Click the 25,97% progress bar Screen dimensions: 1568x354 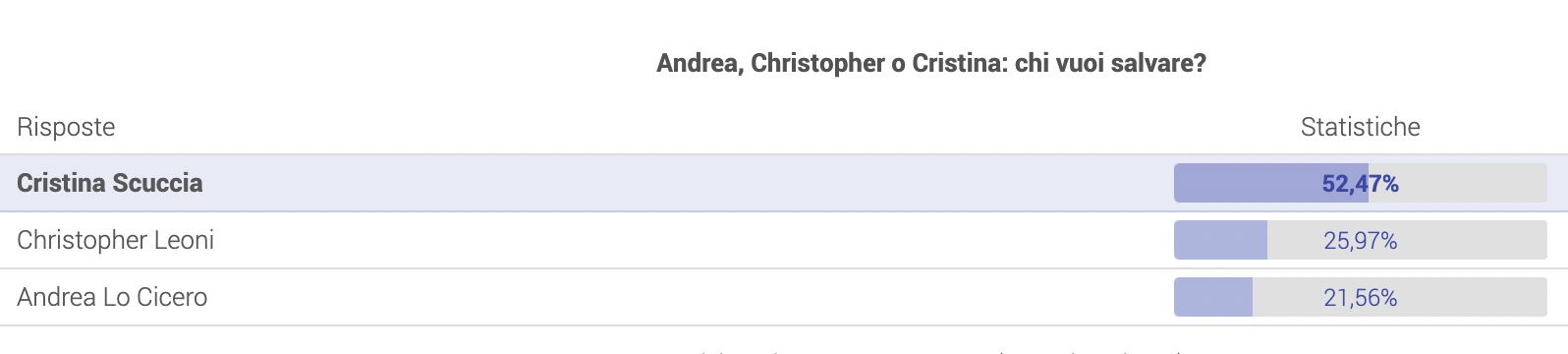1361,240
